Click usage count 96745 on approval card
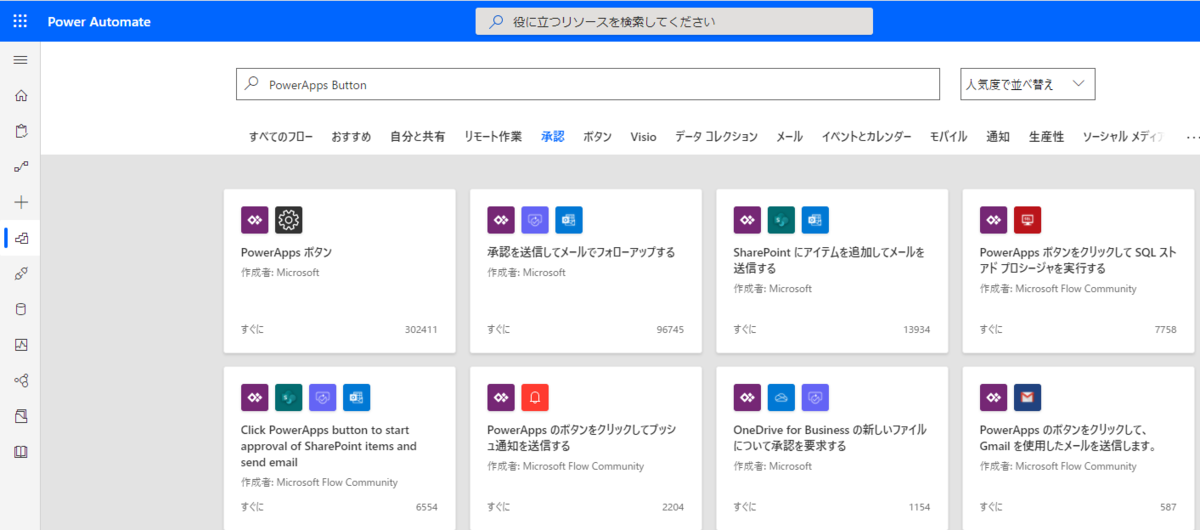 click(x=670, y=329)
